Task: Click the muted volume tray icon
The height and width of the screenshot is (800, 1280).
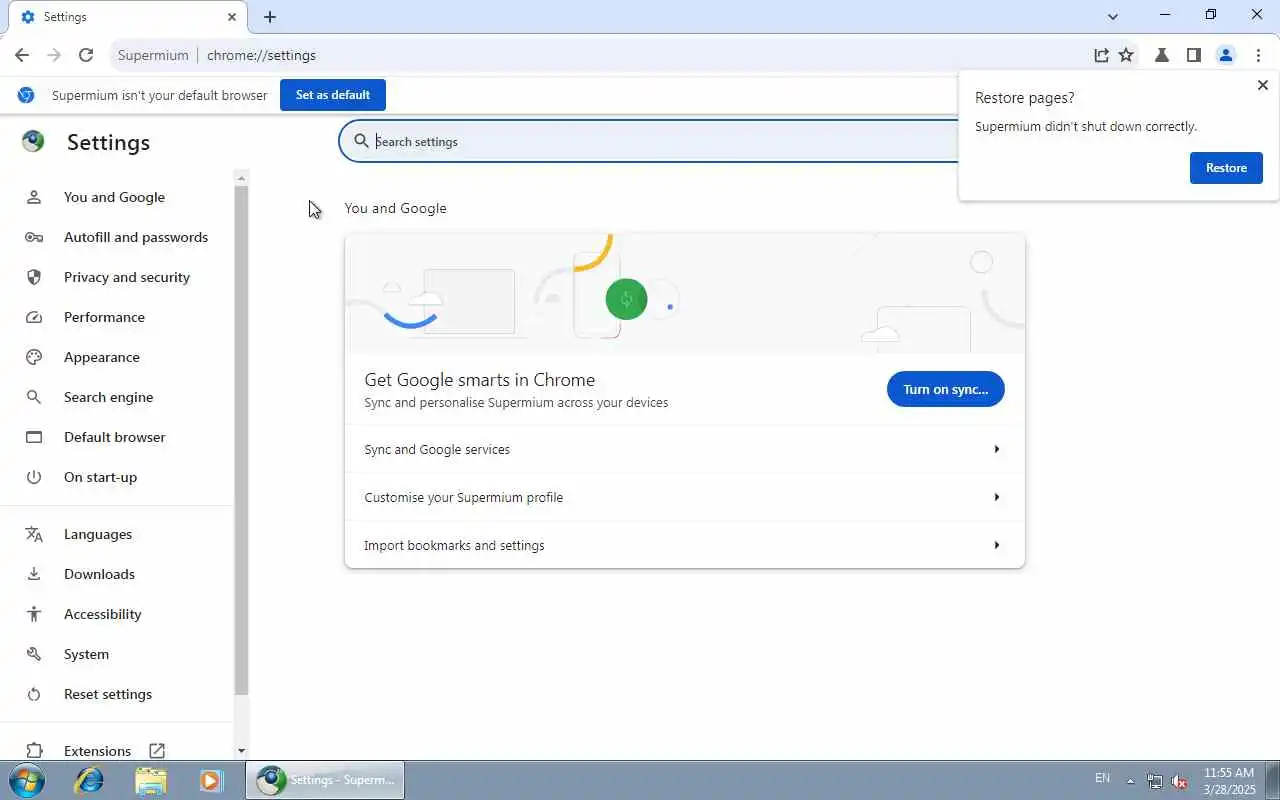Action: [1180, 781]
